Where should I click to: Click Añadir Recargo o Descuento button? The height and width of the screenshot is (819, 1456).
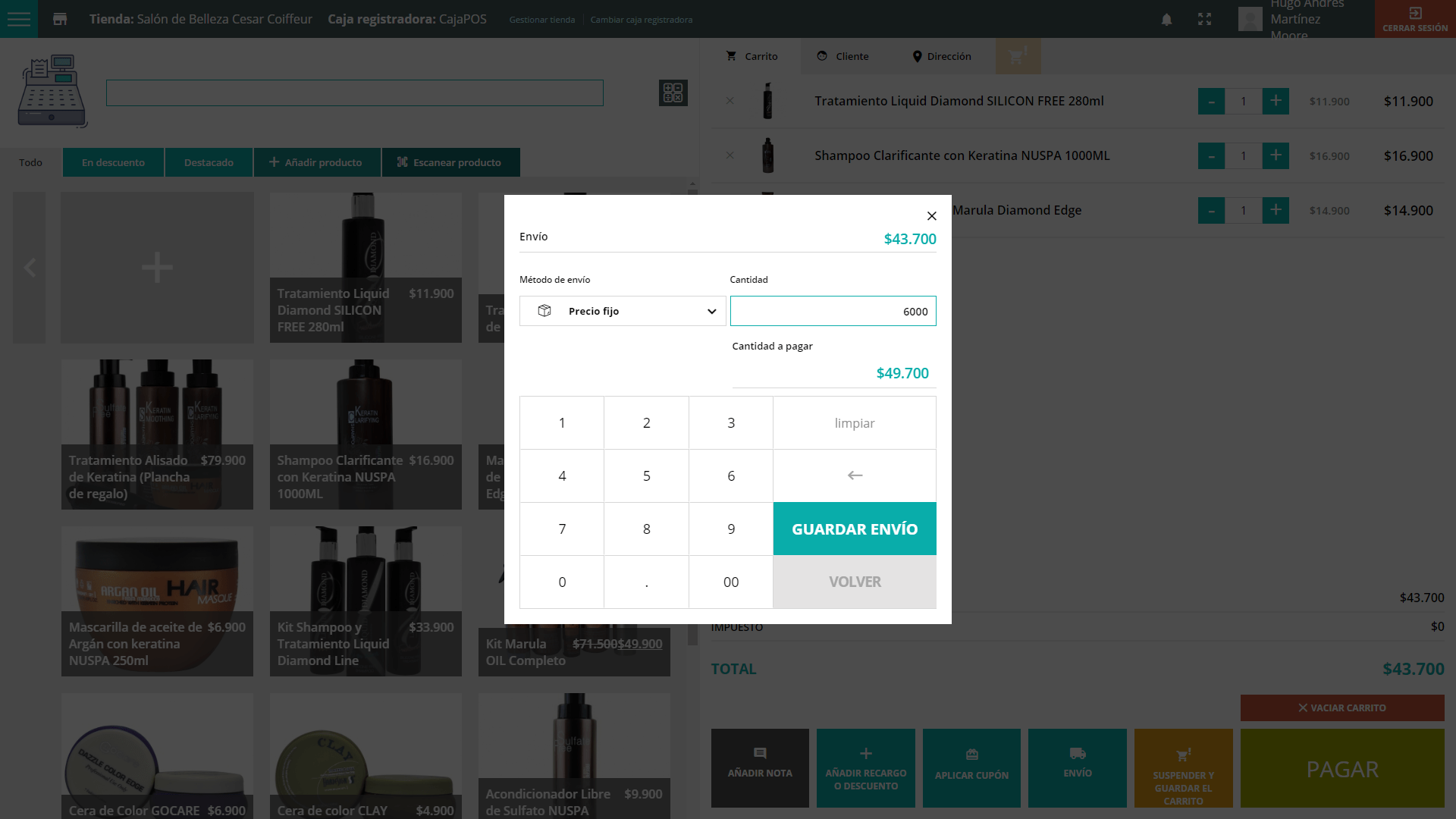point(866,768)
